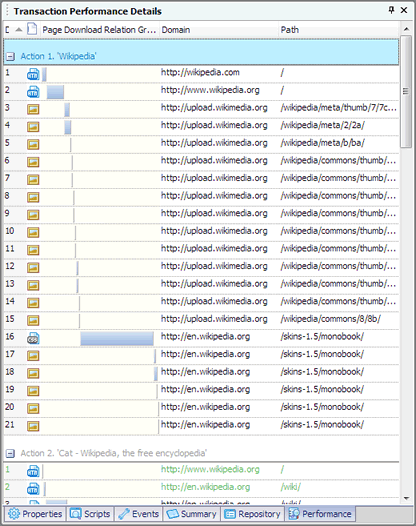Select the /wikipedia/meta/b/ba/ path cell
The height and width of the screenshot is (526, 416).
tap(323, 143)
